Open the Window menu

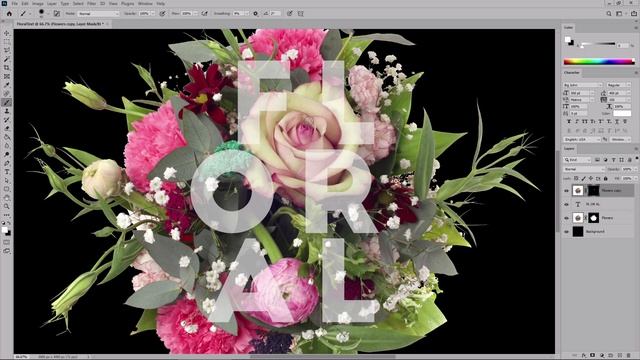pos(145,3)
